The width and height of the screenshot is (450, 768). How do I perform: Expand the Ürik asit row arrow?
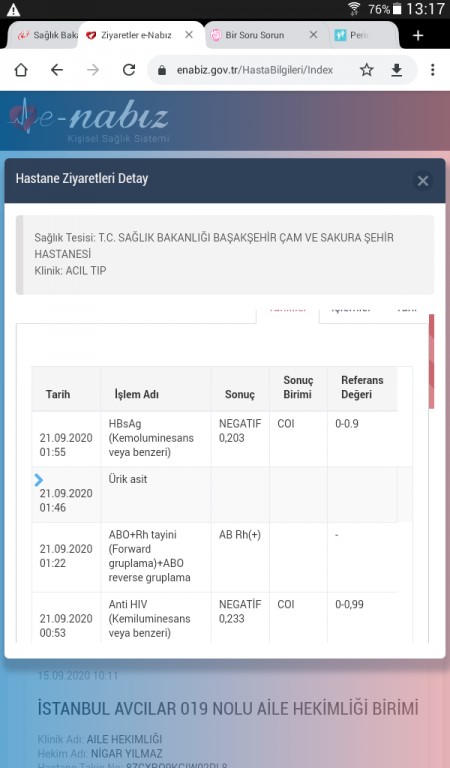39,480
